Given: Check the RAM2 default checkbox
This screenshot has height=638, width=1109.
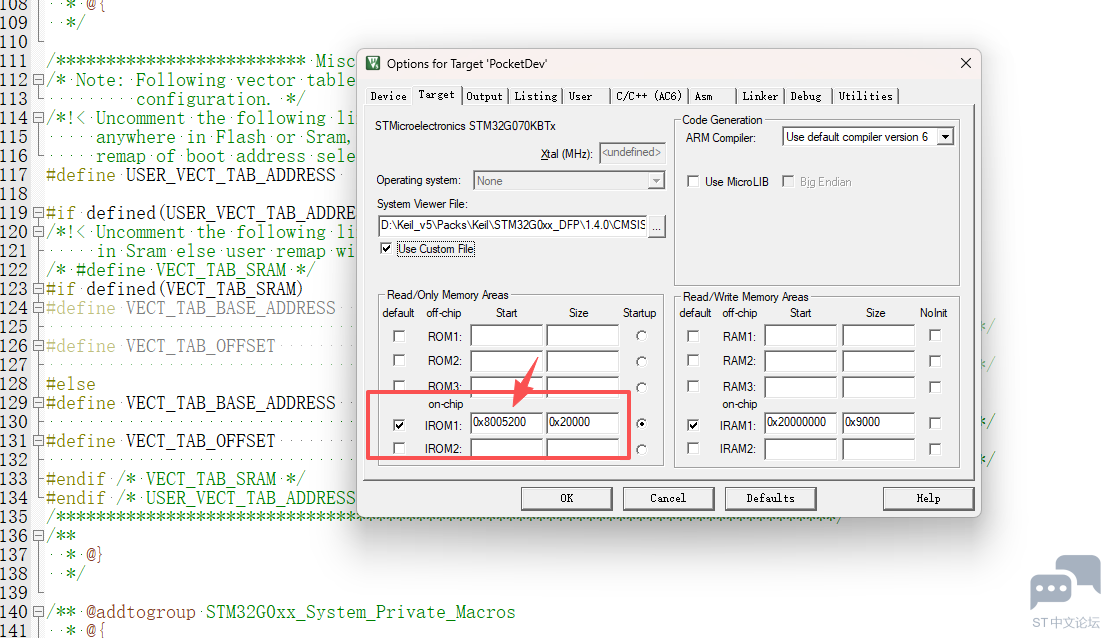Looking at the screenshot, I should click(x=693, y=361).
